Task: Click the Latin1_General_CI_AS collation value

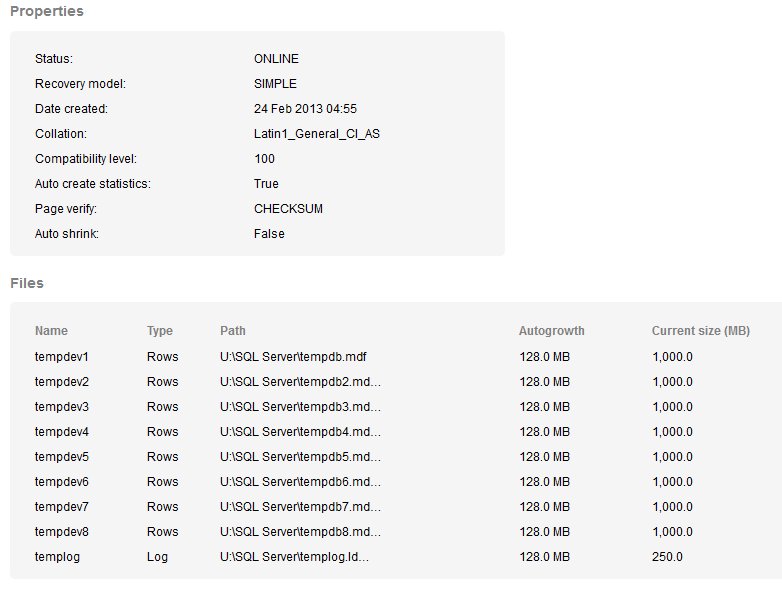Action: [316, 134]
